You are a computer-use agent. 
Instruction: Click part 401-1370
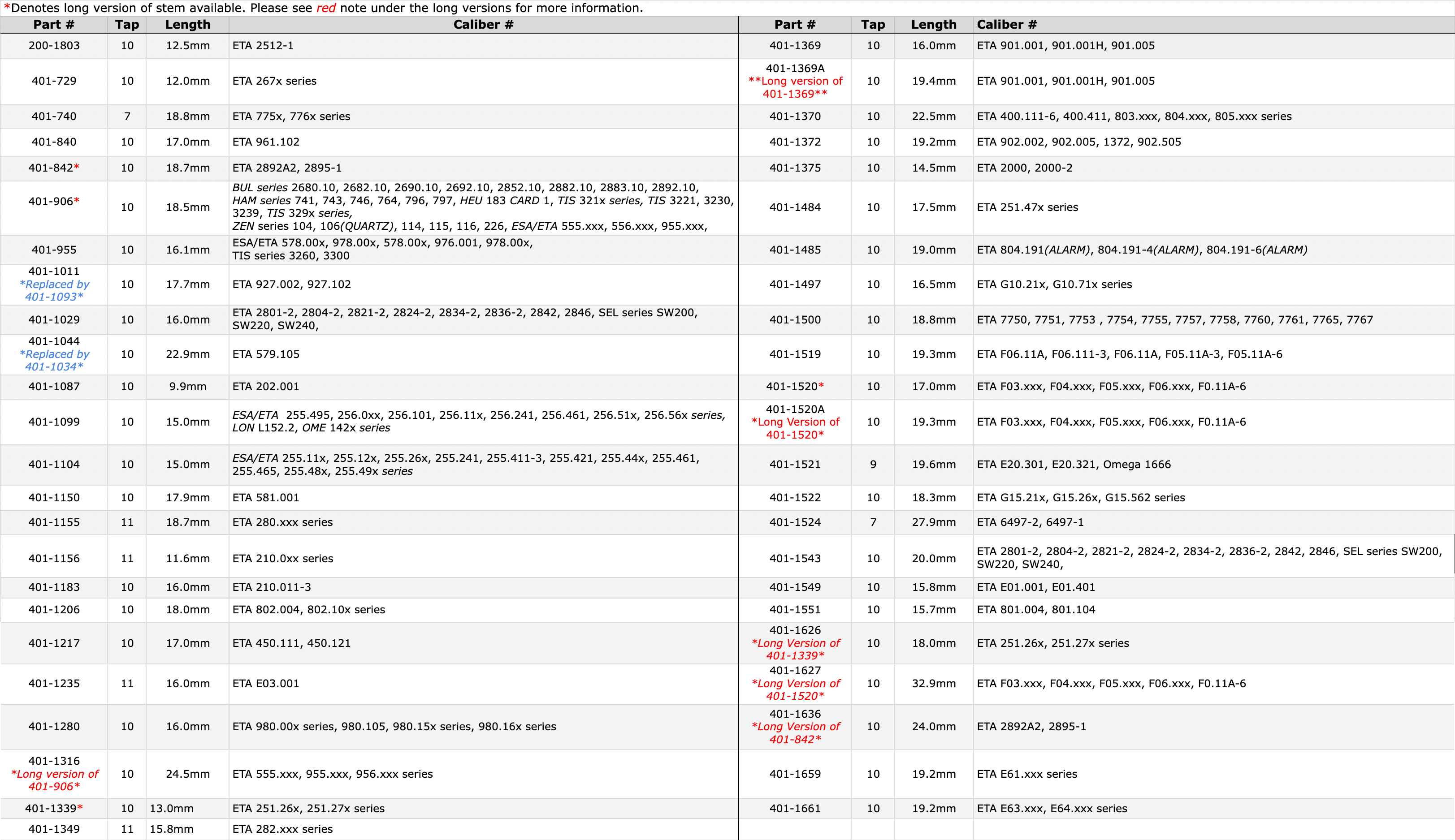coord(795,116)
